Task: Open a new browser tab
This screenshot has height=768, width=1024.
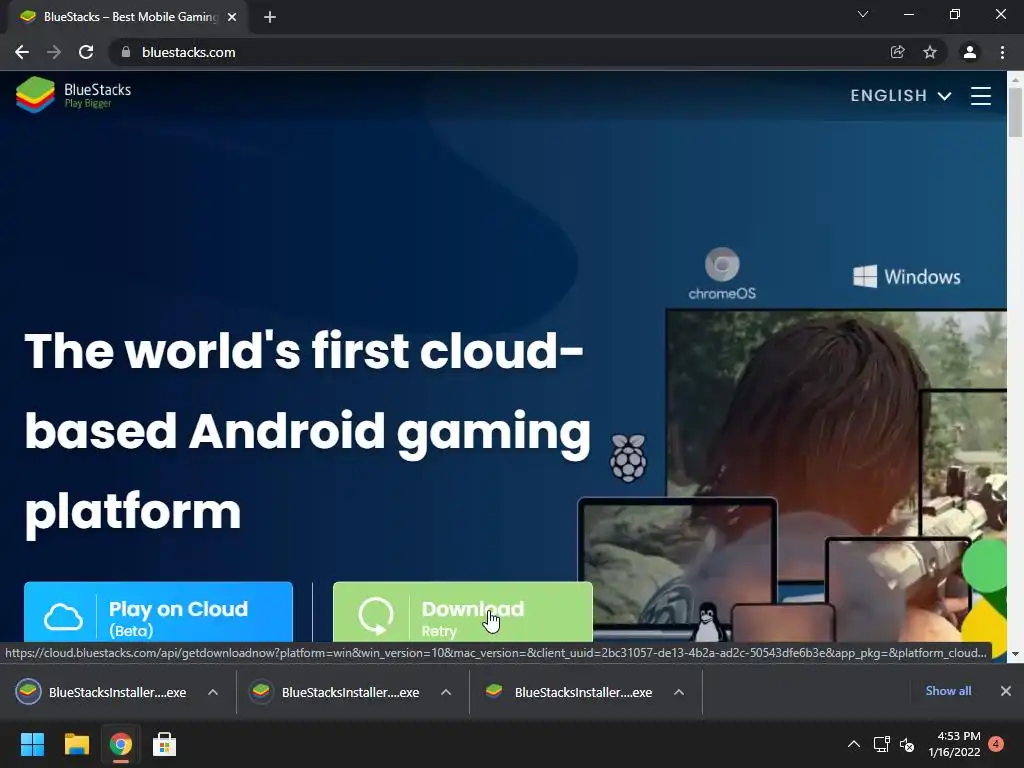Action: coord(270,17)
